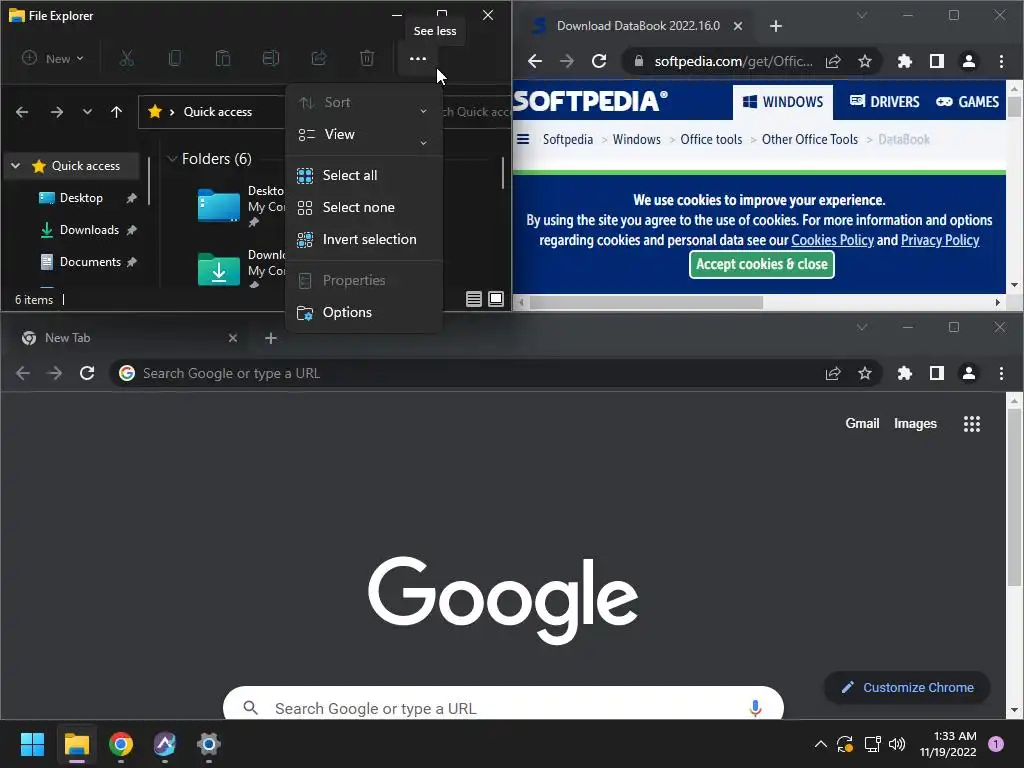Open the Downloads folder thumbnail
The width and height of the screenshot is (1024, 768).
[x=219, y=269]
